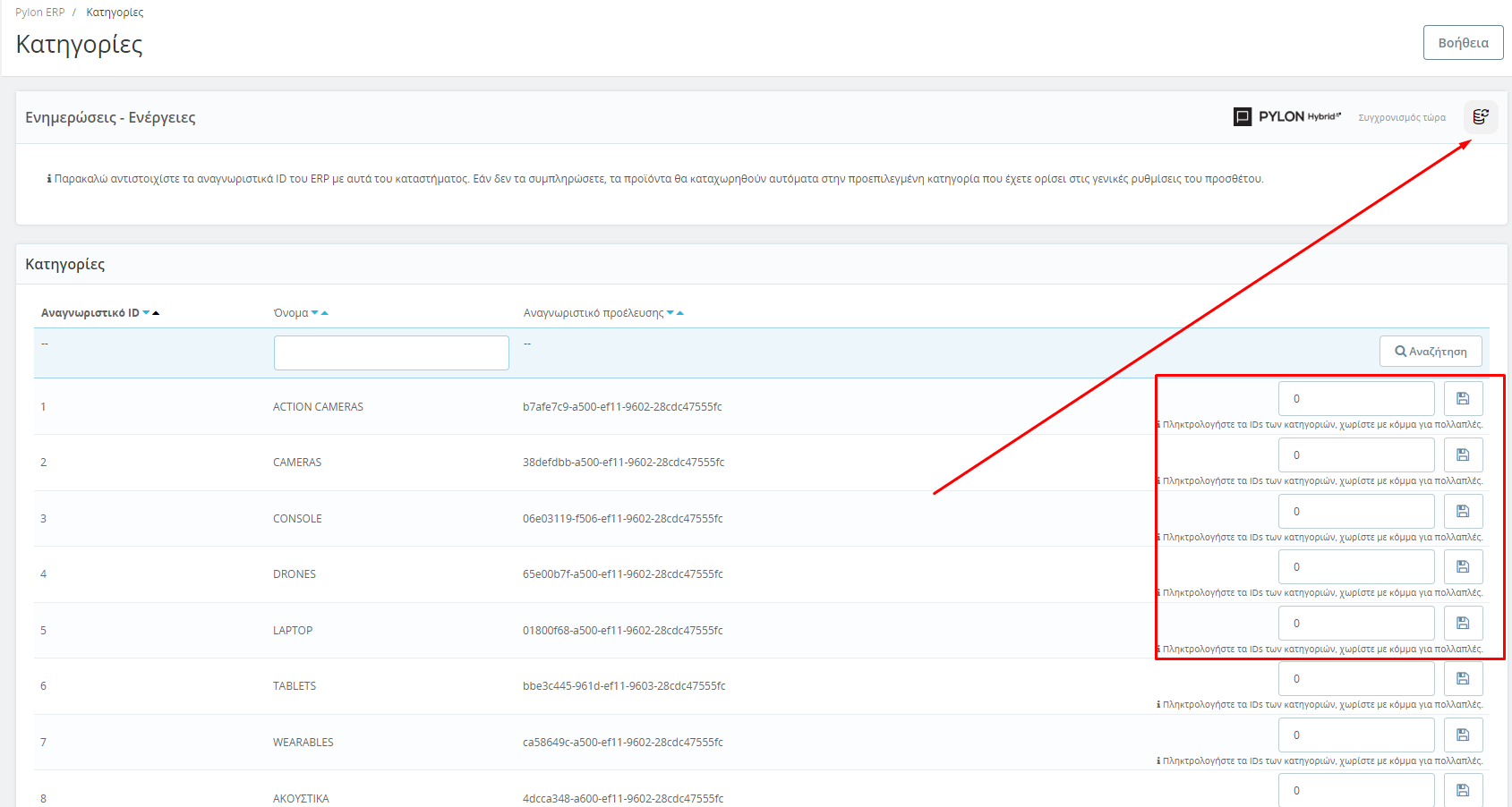This screenshot has width=1512, height=807.
Task: Sort Όνομα column ascending
Action: [324, 313]
